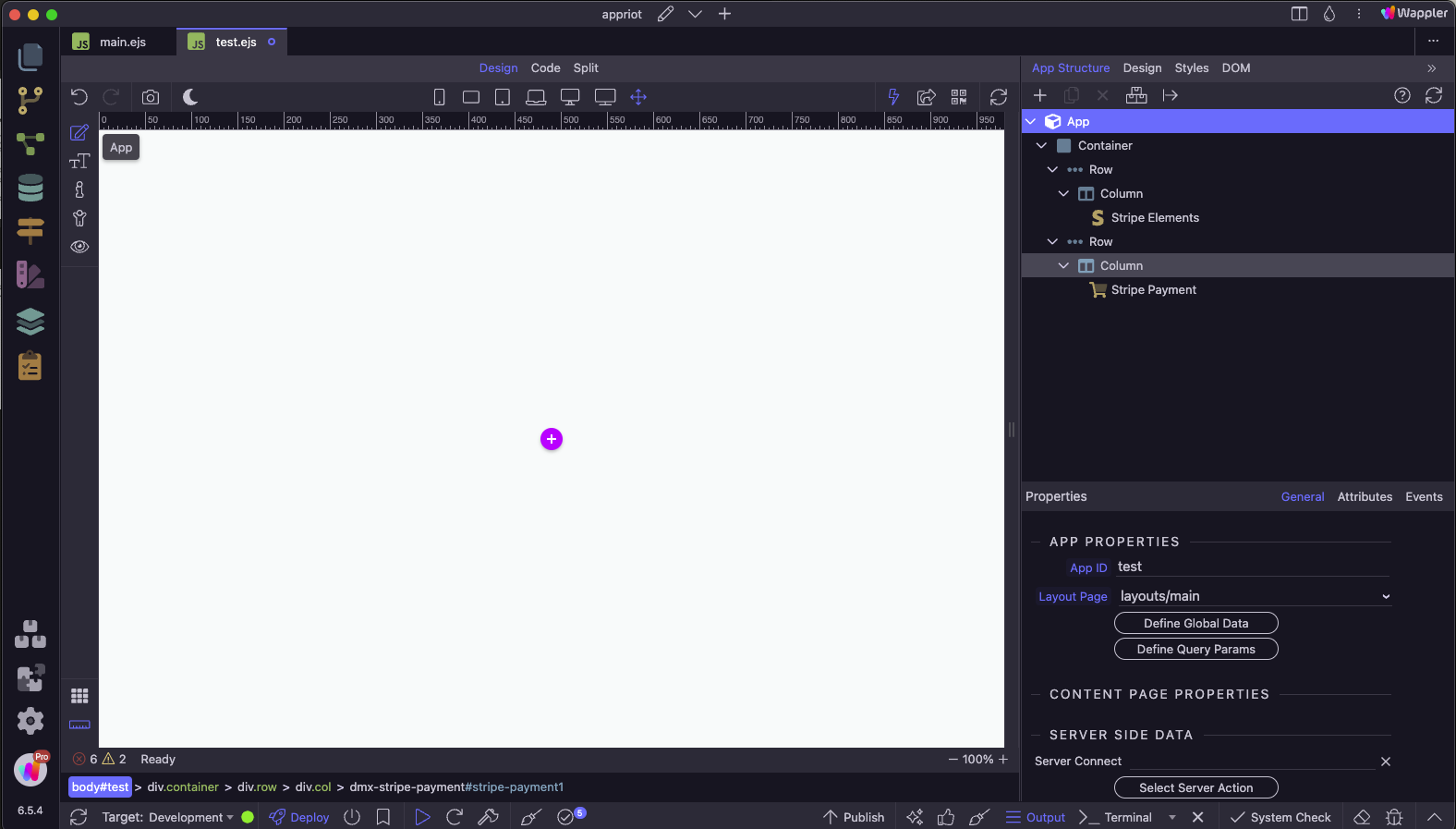Screen dimensions: 1456x829
Task: Click the play run icon
Action: 422,817
